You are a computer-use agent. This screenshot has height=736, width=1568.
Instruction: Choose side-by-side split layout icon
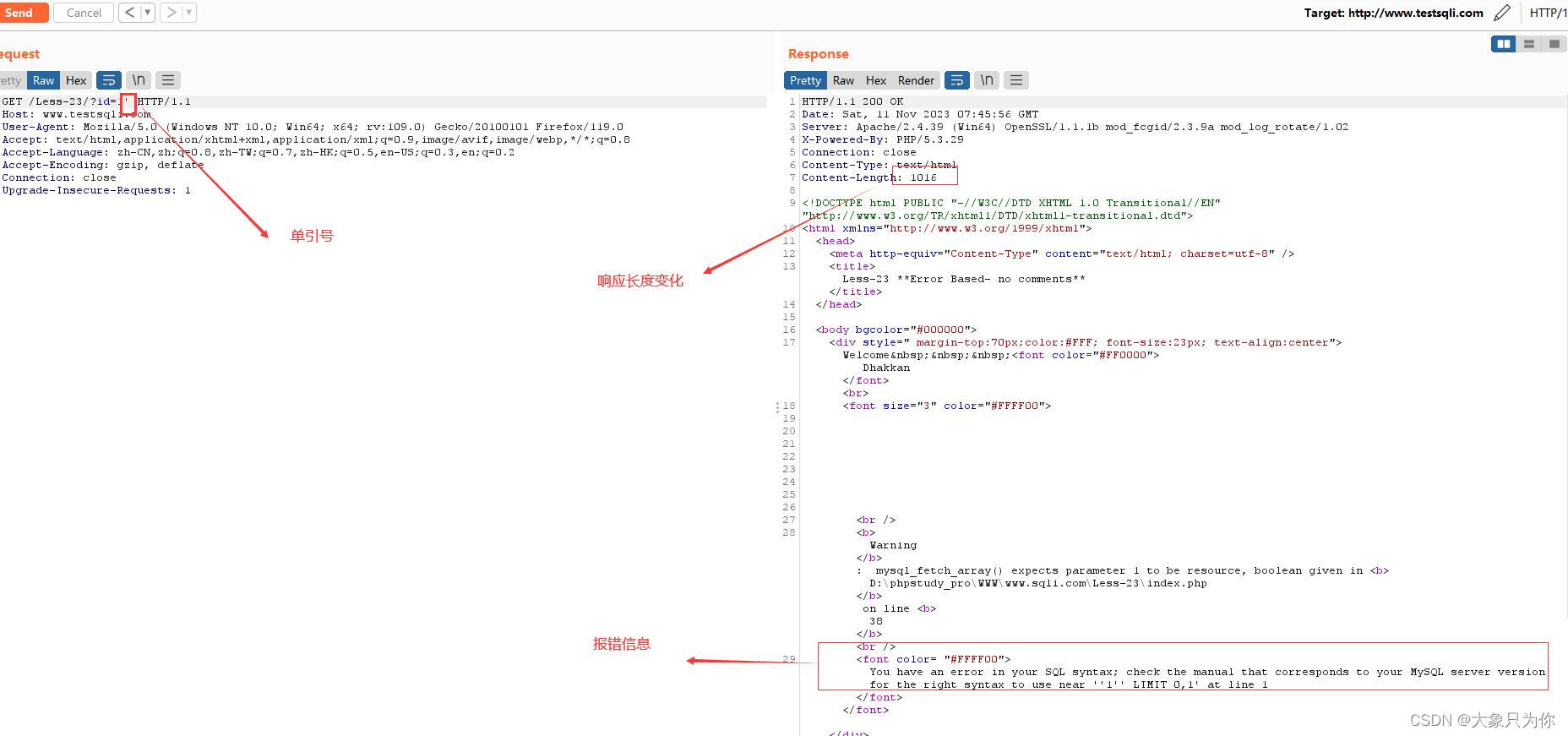(1504, 44)
